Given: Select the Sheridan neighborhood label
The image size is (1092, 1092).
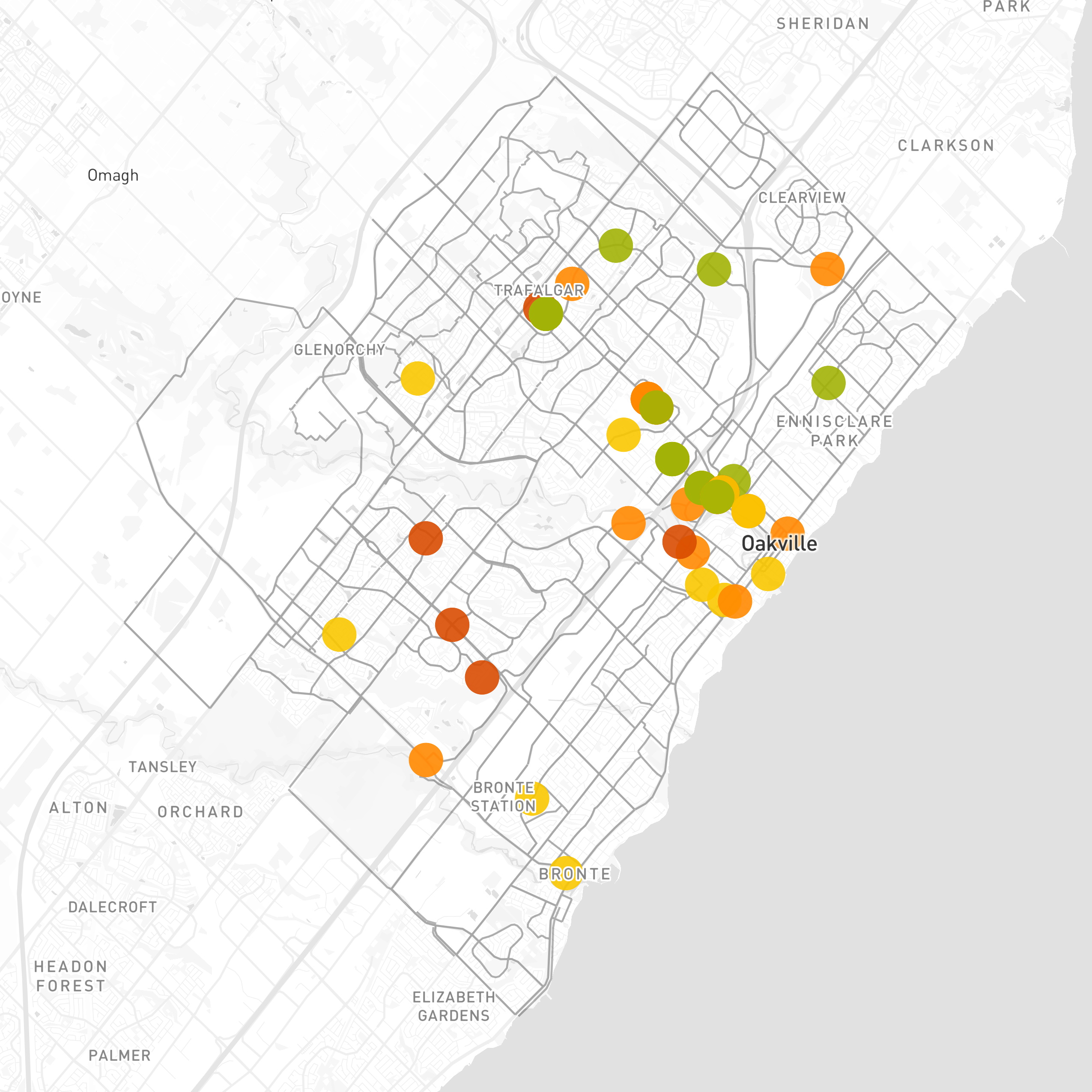Looking at the screenshot, I should [x=822, y=24].
